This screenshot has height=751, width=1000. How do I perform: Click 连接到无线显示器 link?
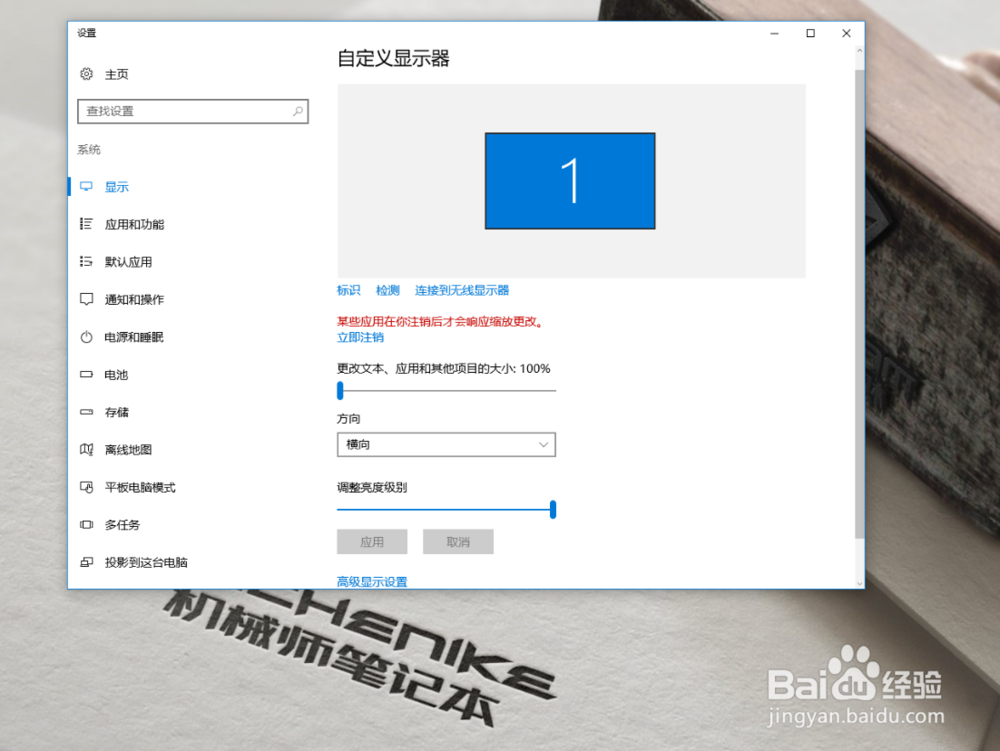click(462, 290)
